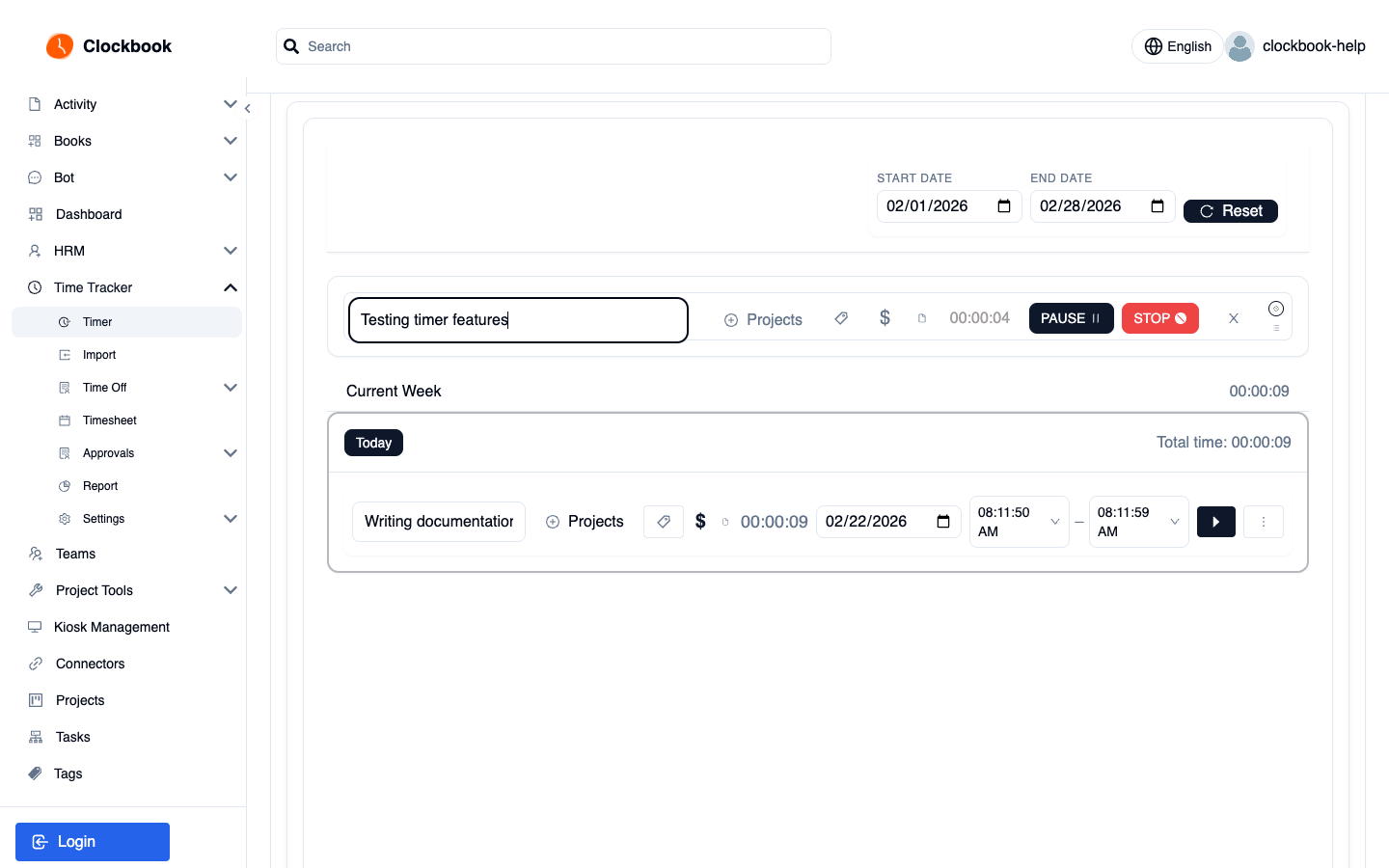Add a tag to the running timer
The height and width of the screenshot is (868, 1389).
pyautogui.click(x=841, y=318)
